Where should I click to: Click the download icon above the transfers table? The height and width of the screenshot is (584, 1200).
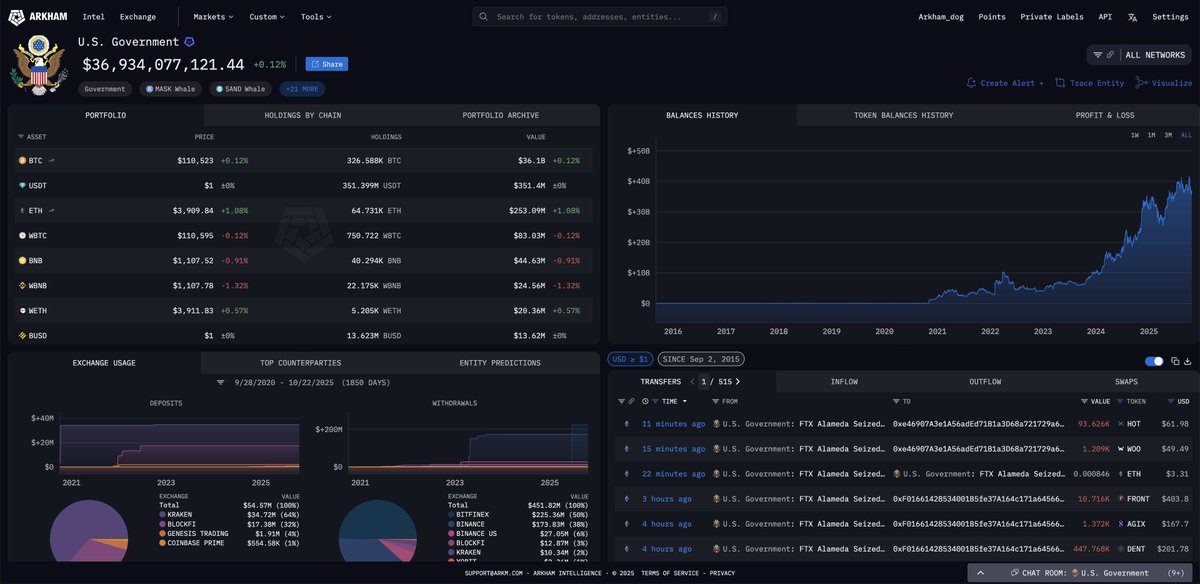1186,361
